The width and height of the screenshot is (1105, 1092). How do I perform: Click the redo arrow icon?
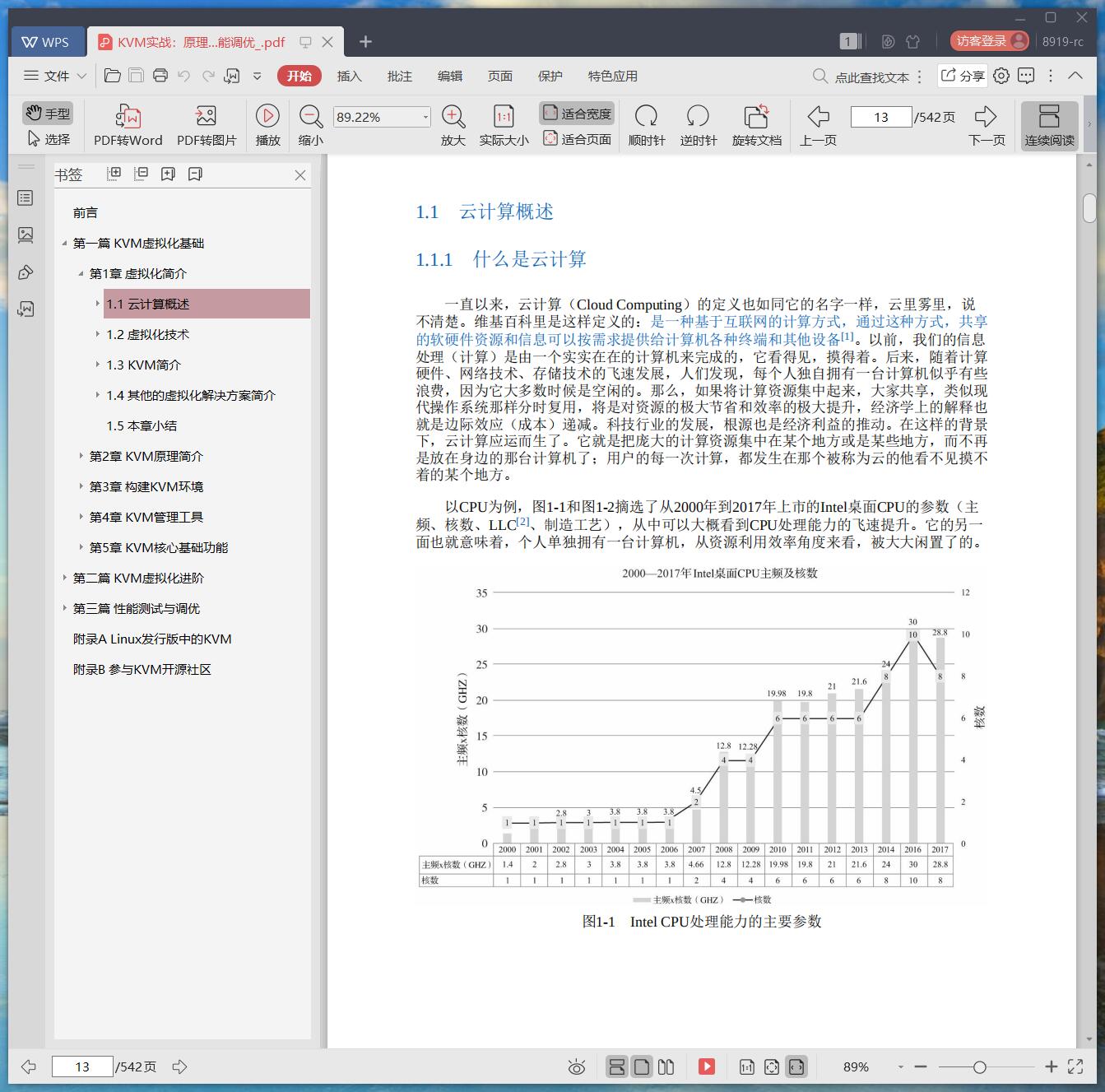coord(208,76)
